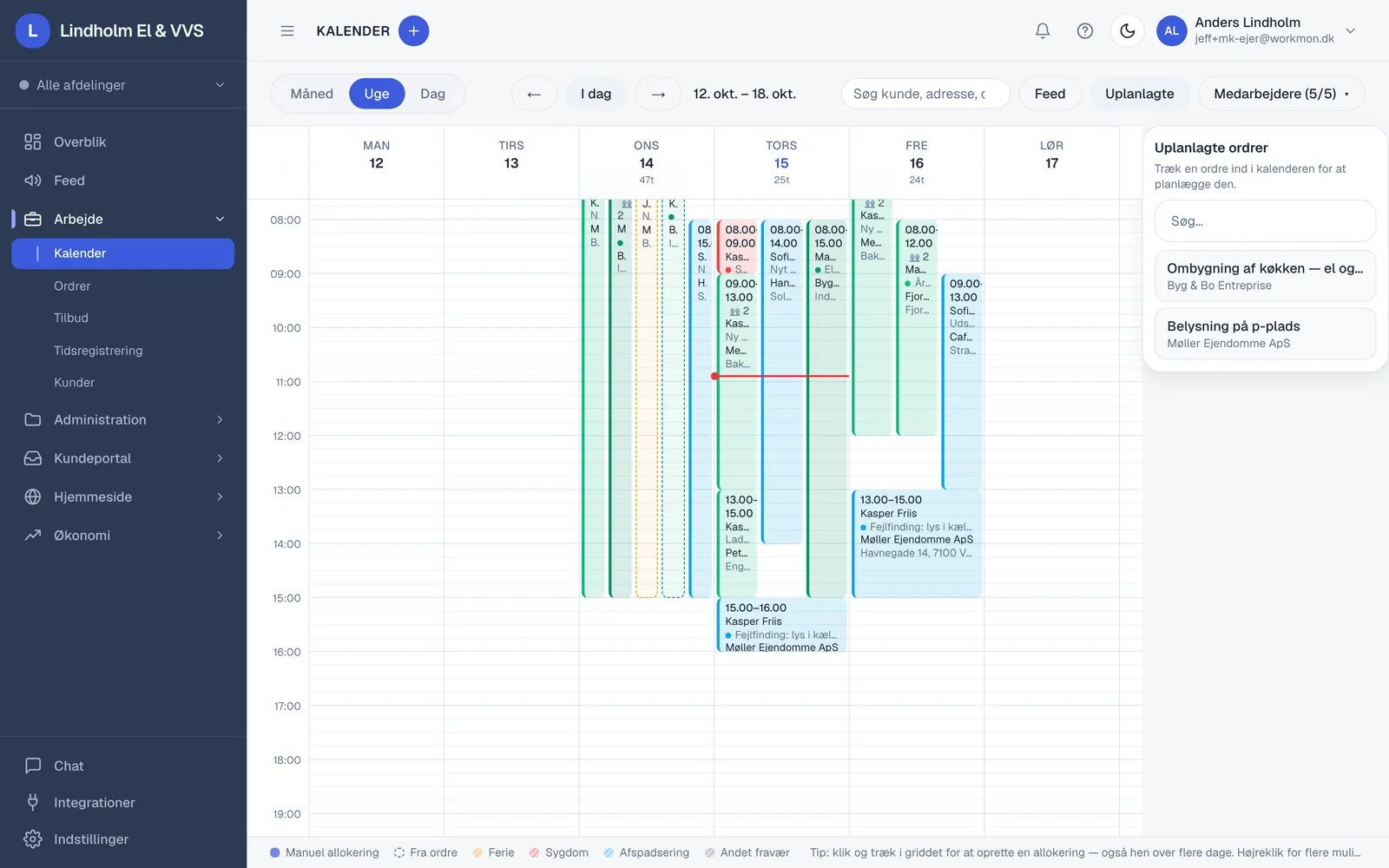Open the Tilbud submenu item
The width and height of the screenshot is (1389, 868).
tap(71, 318)
